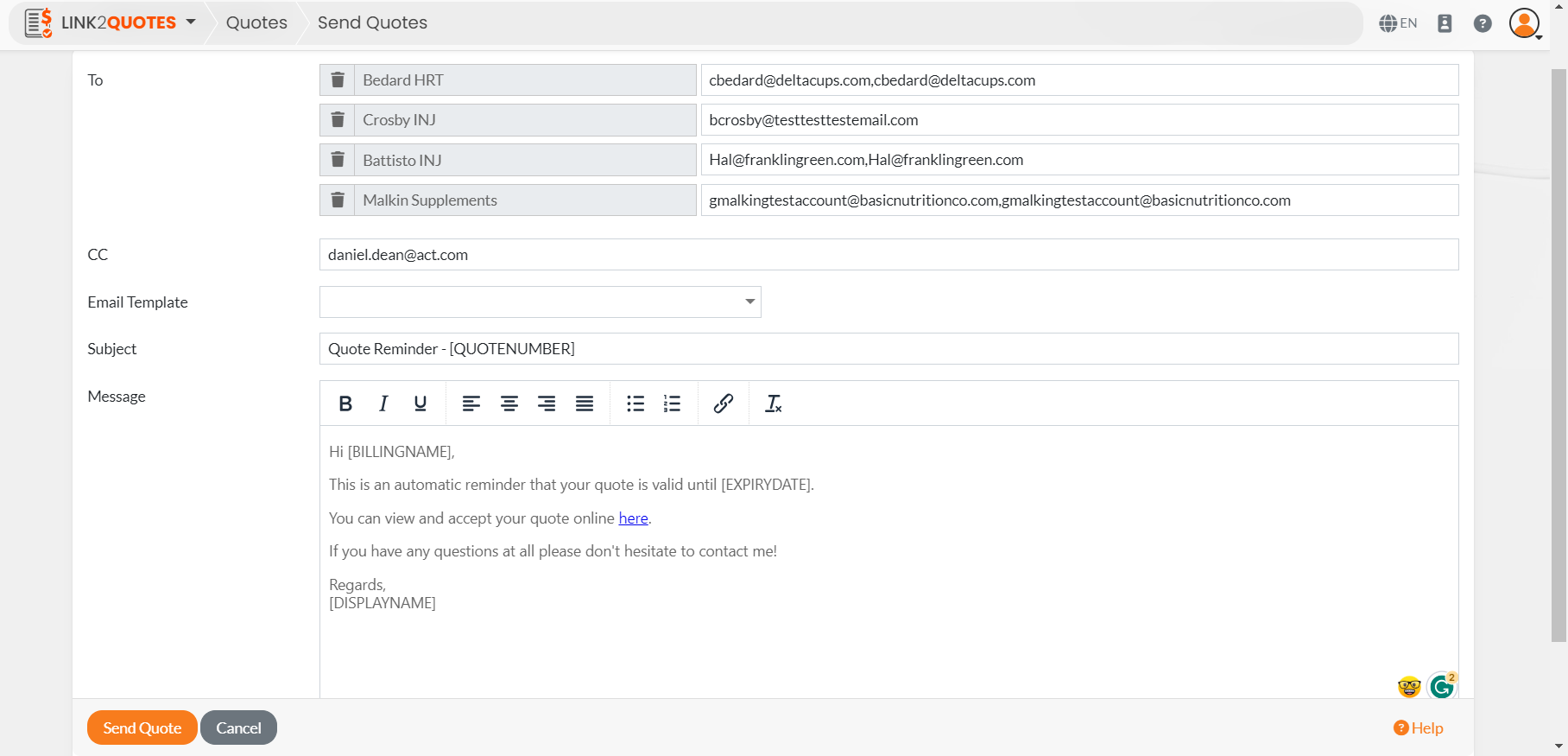Edit the Bedard HRT email address field
Image resolution: width=1568 pixels, height=756 pixels.
pyautogui.click(x=1079, y=80)
